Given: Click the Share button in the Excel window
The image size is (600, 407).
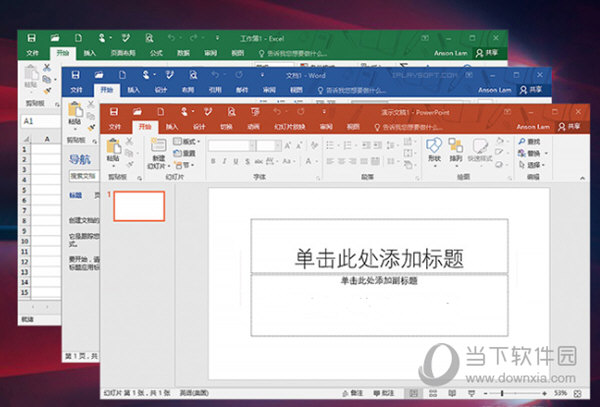Looking at the screenshot, I should click(487, 53).
